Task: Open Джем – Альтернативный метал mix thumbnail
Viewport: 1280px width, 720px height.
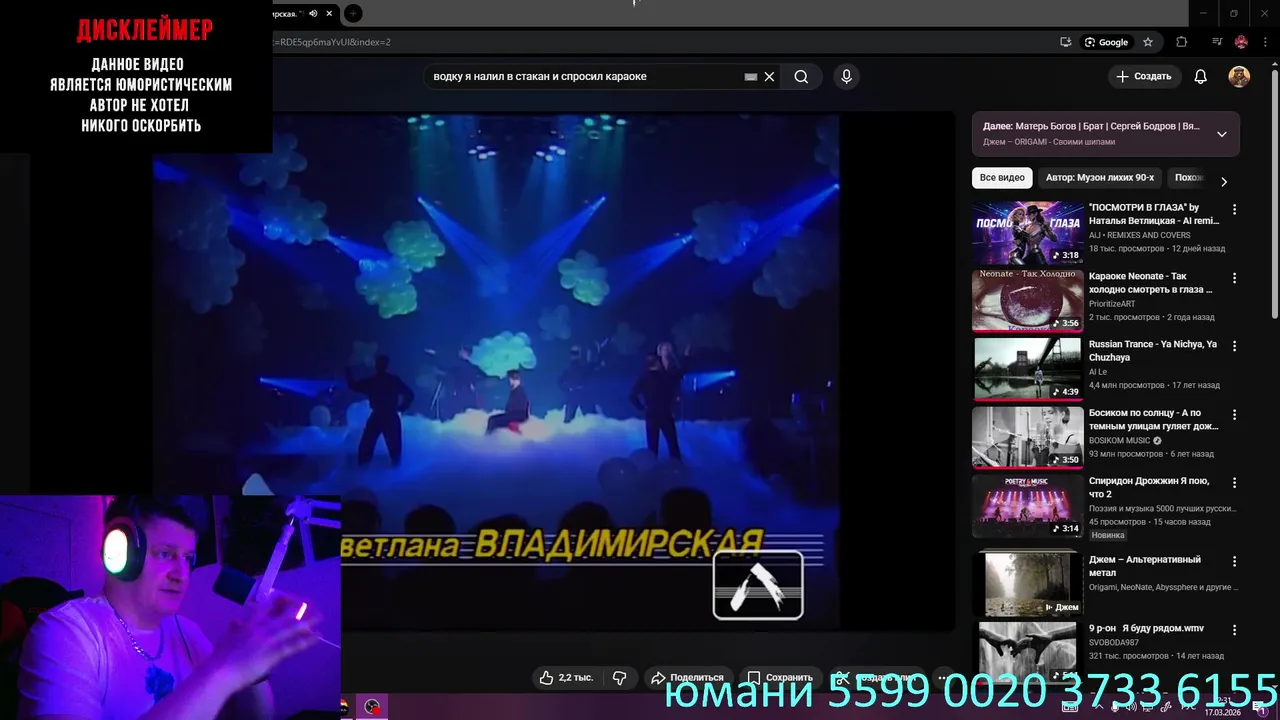Action: point(1027,585)
